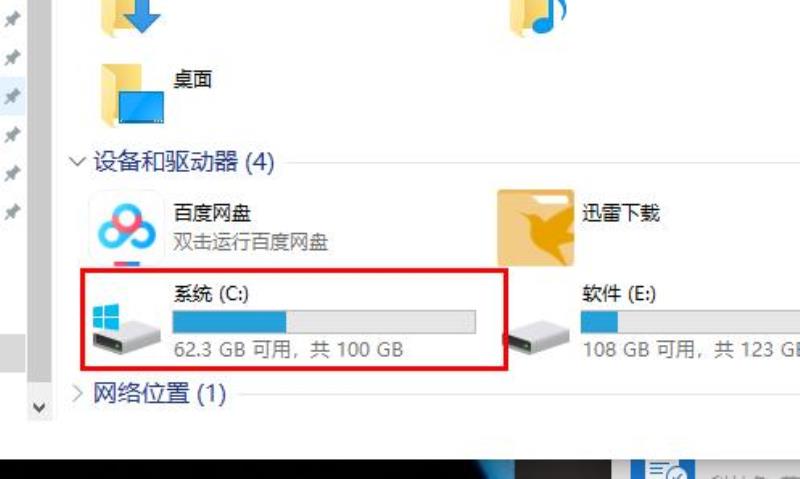Click the 设备和驱动器 (4) group header
Screen dimensions: 800x479
pyautogui.click(x=184, y=162)
